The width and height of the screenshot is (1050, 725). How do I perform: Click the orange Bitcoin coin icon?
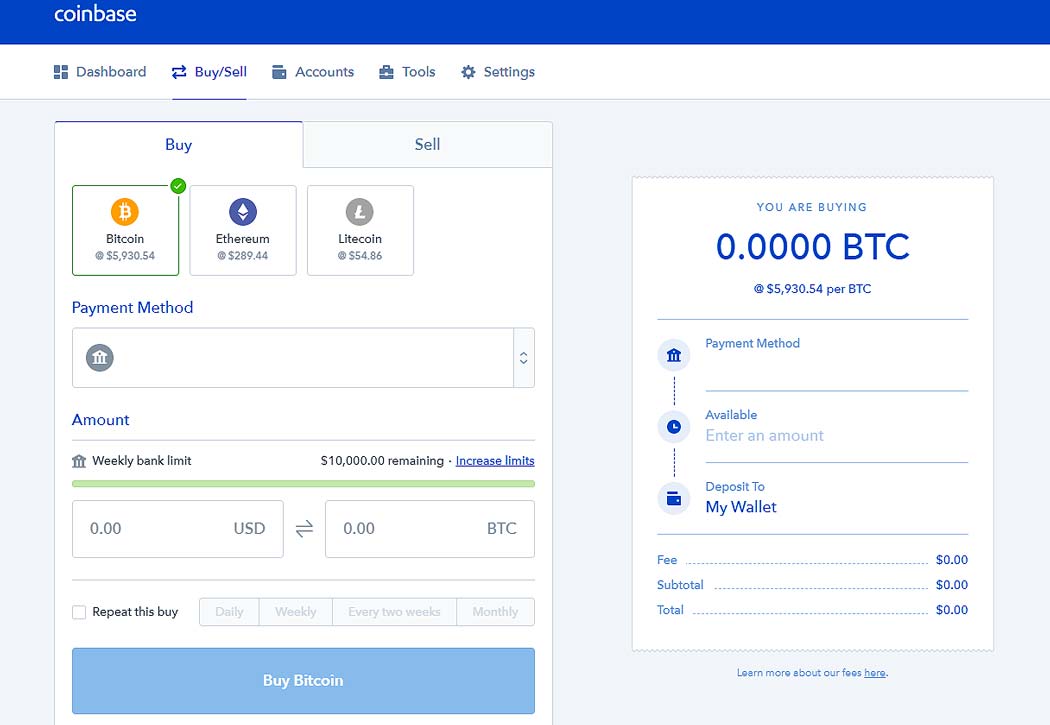point(125,212)
